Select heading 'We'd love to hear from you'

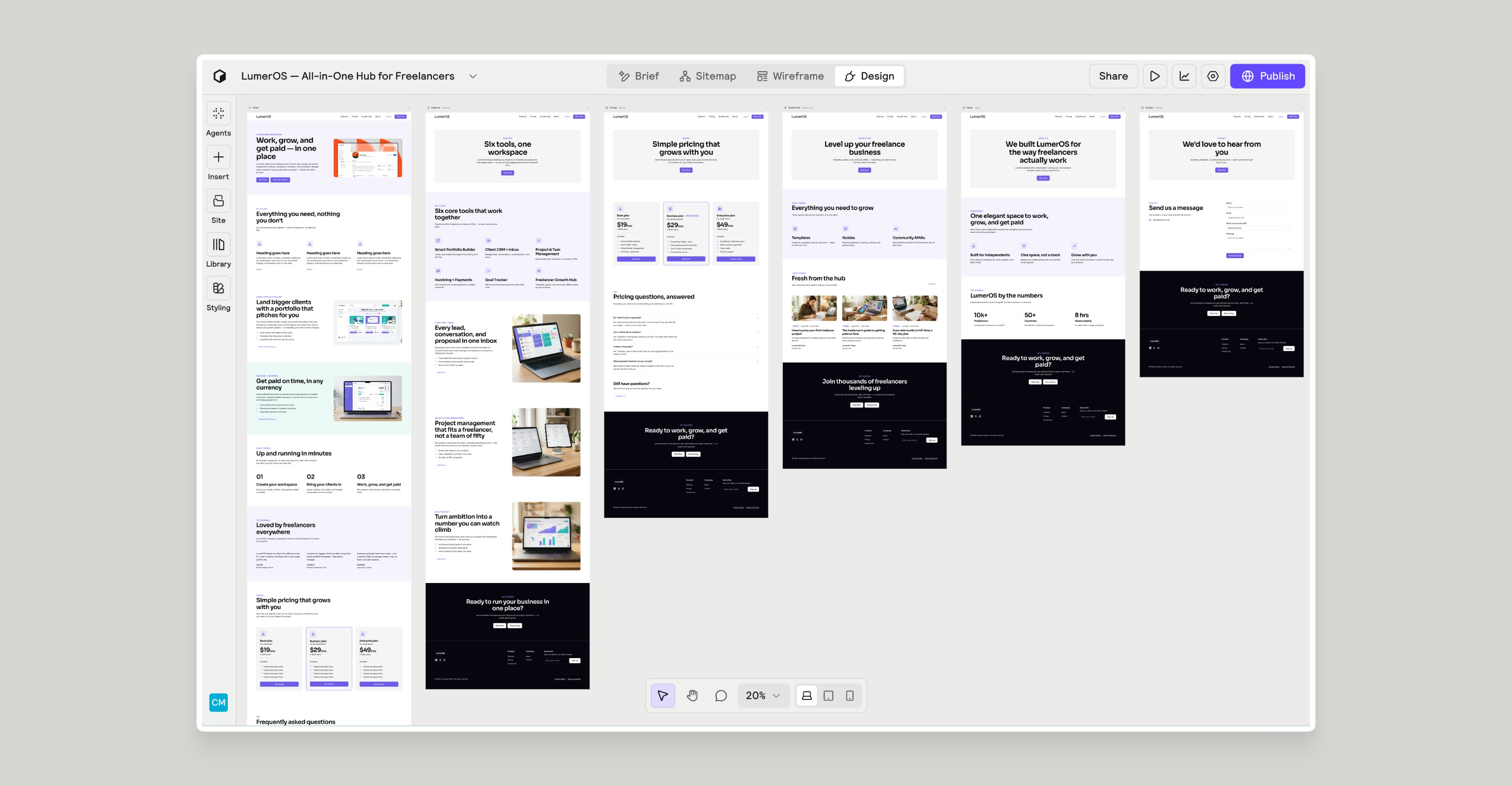coord(1222,148)
